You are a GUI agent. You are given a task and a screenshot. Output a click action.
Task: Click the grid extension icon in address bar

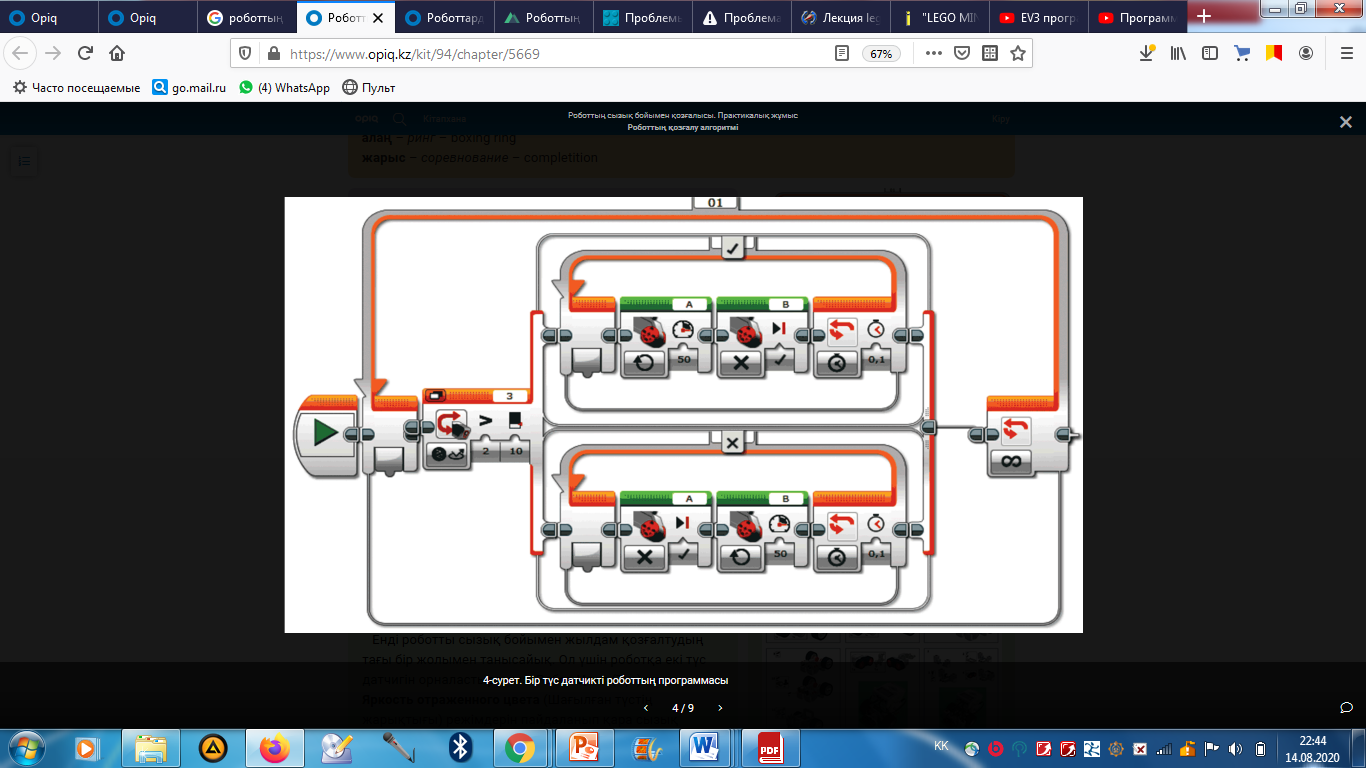click(990, 54)
